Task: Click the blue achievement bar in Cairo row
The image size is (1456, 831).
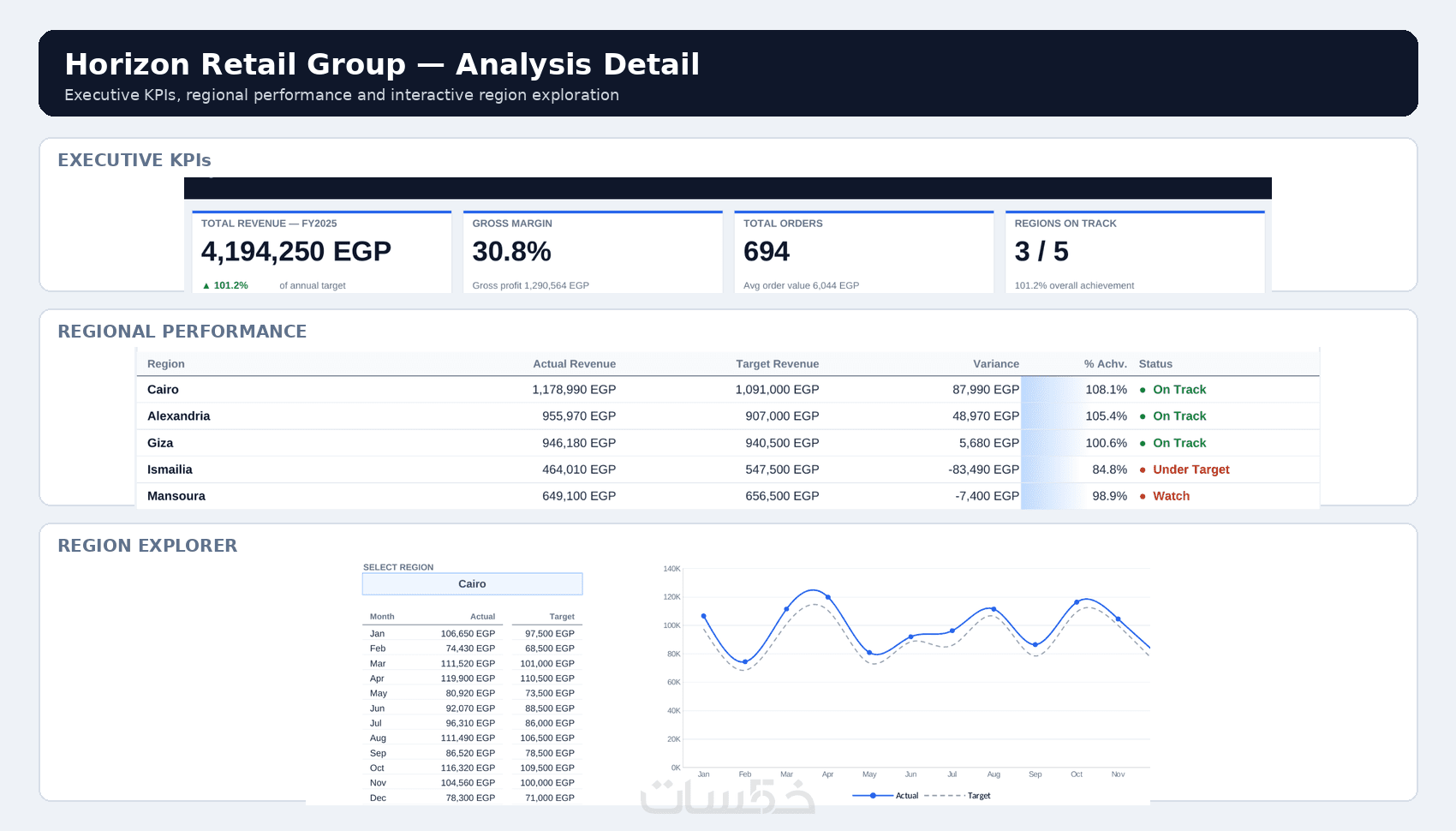Action: [x=1051, y=390]
